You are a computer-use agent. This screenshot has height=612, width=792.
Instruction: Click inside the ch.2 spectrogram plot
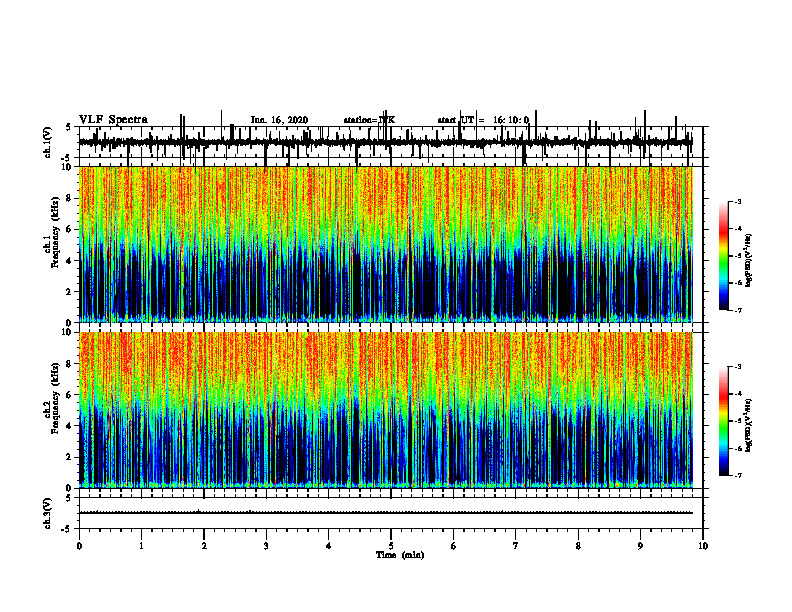click(x=385, y=410)
